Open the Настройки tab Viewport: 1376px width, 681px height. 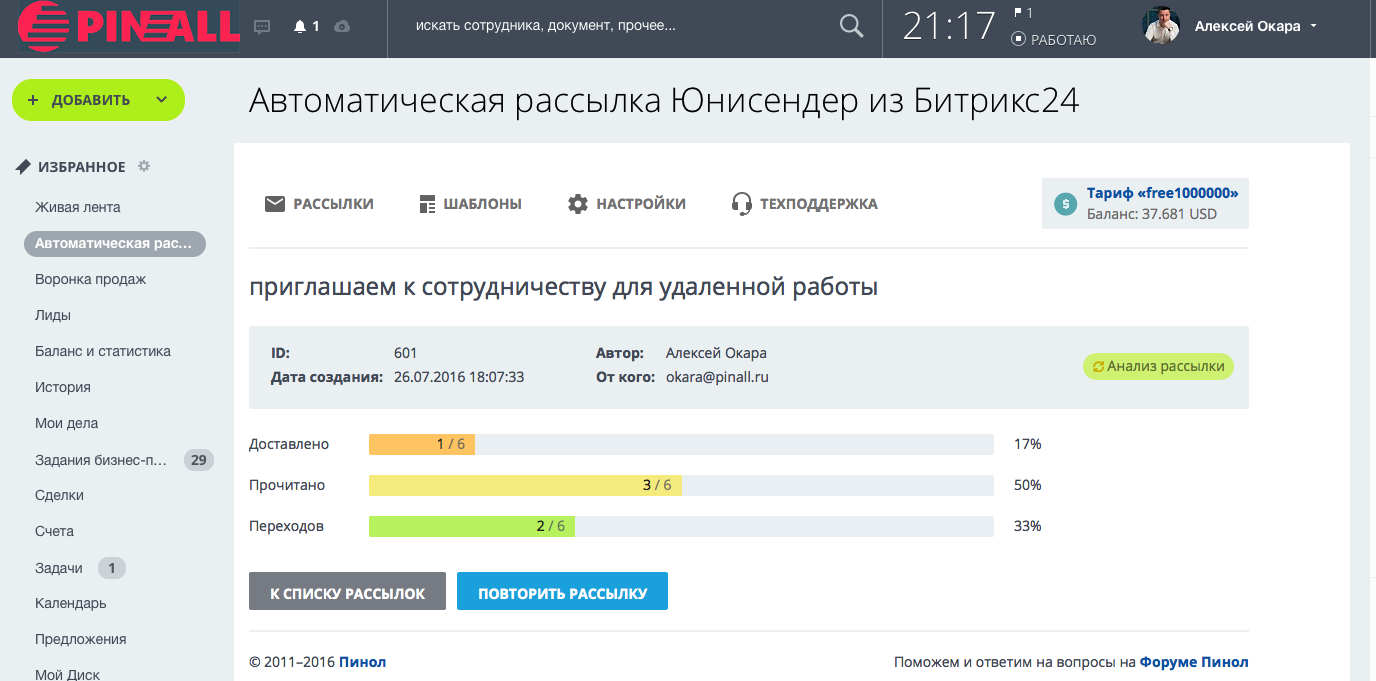pos(627,204)
